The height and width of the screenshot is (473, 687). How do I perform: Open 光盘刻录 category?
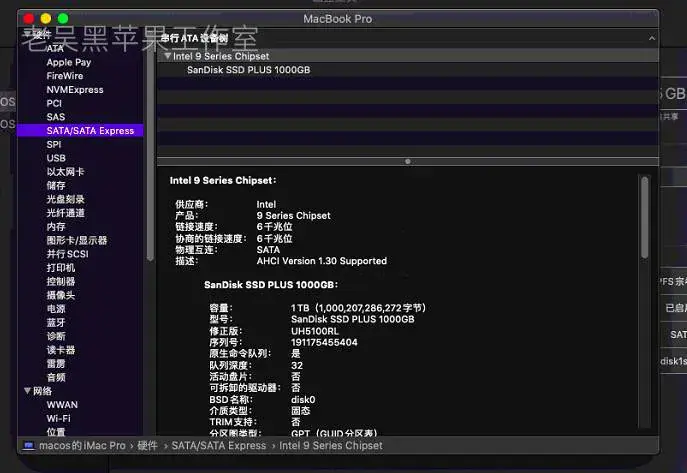(x=65, y=199)
